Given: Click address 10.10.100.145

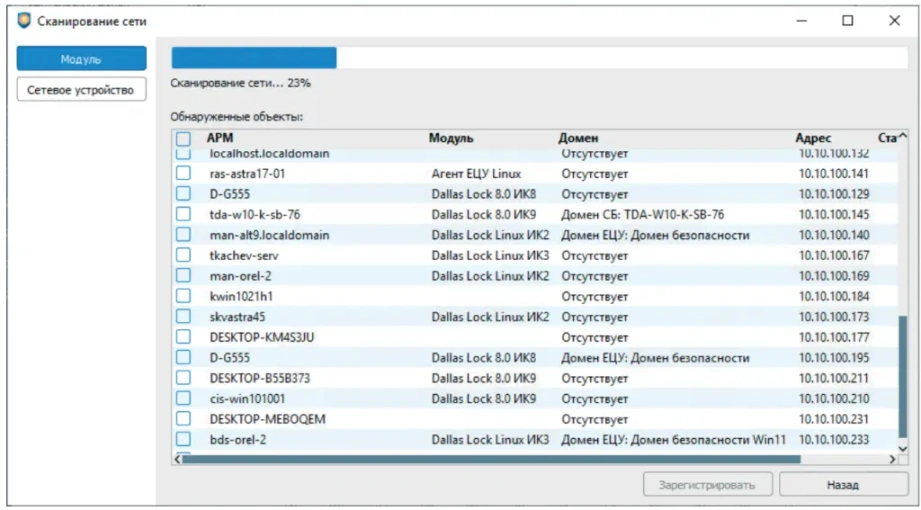Looking at the screenshot, I should click(833, 214).
